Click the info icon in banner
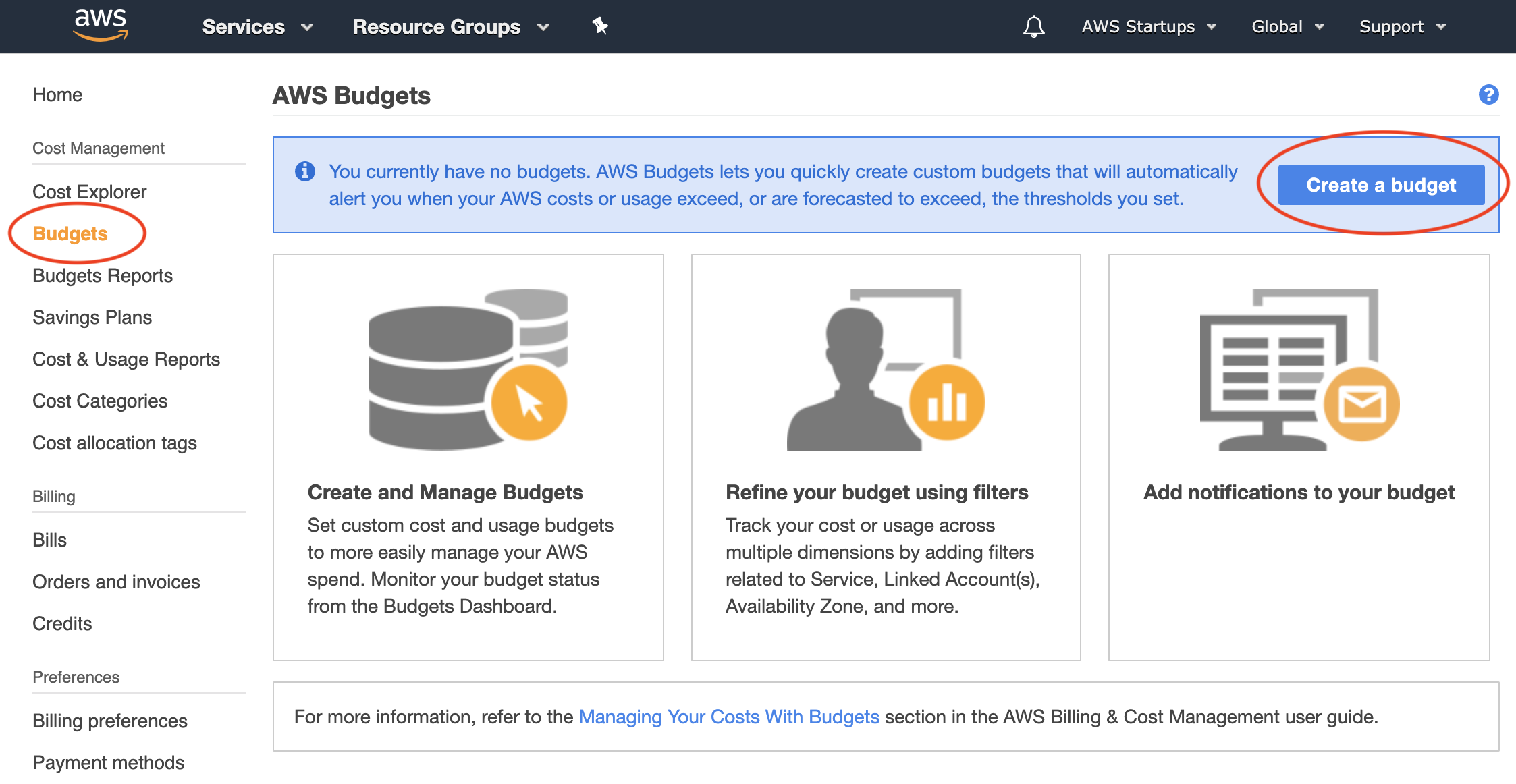Image resolution: width=1516 pixels, height=784 pixels. pos(305,171)
